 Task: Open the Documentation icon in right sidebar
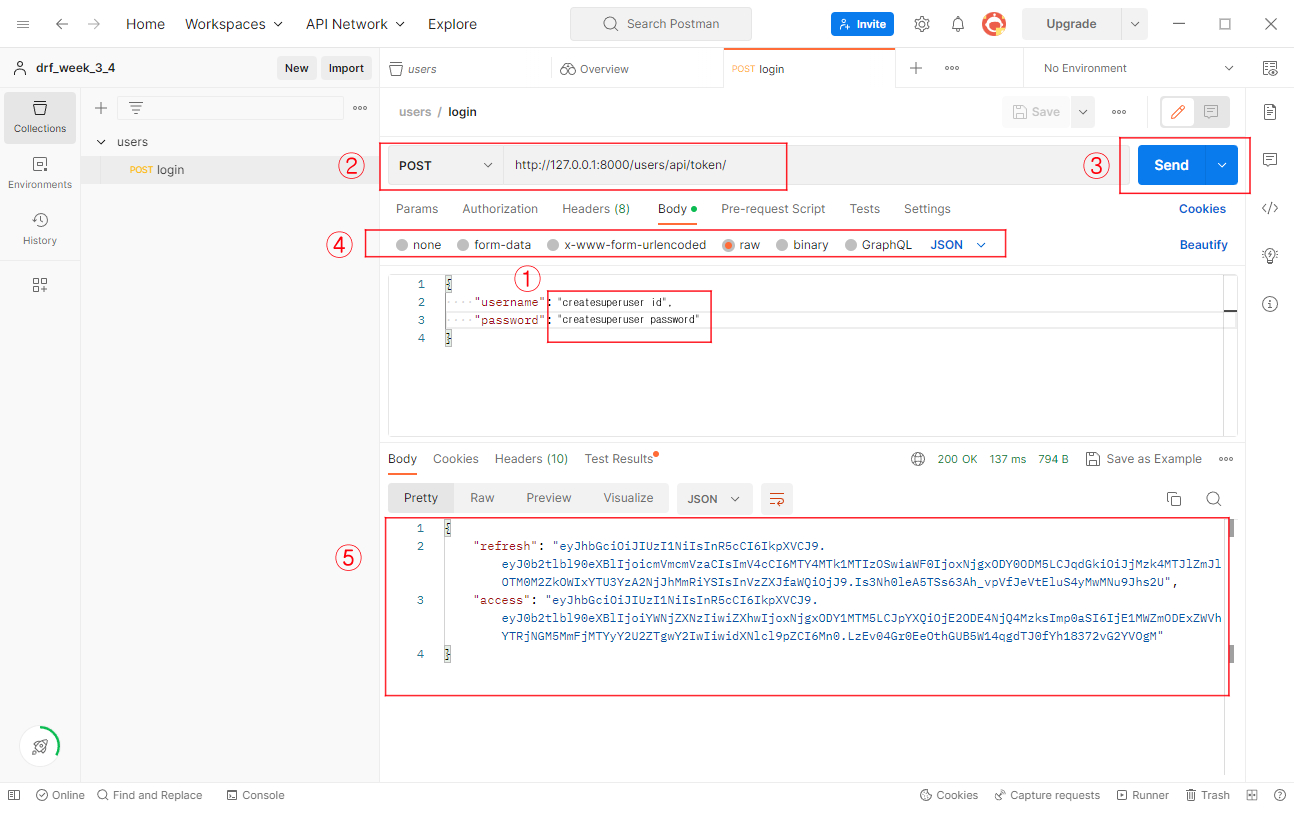click(x=1270, y=111)
